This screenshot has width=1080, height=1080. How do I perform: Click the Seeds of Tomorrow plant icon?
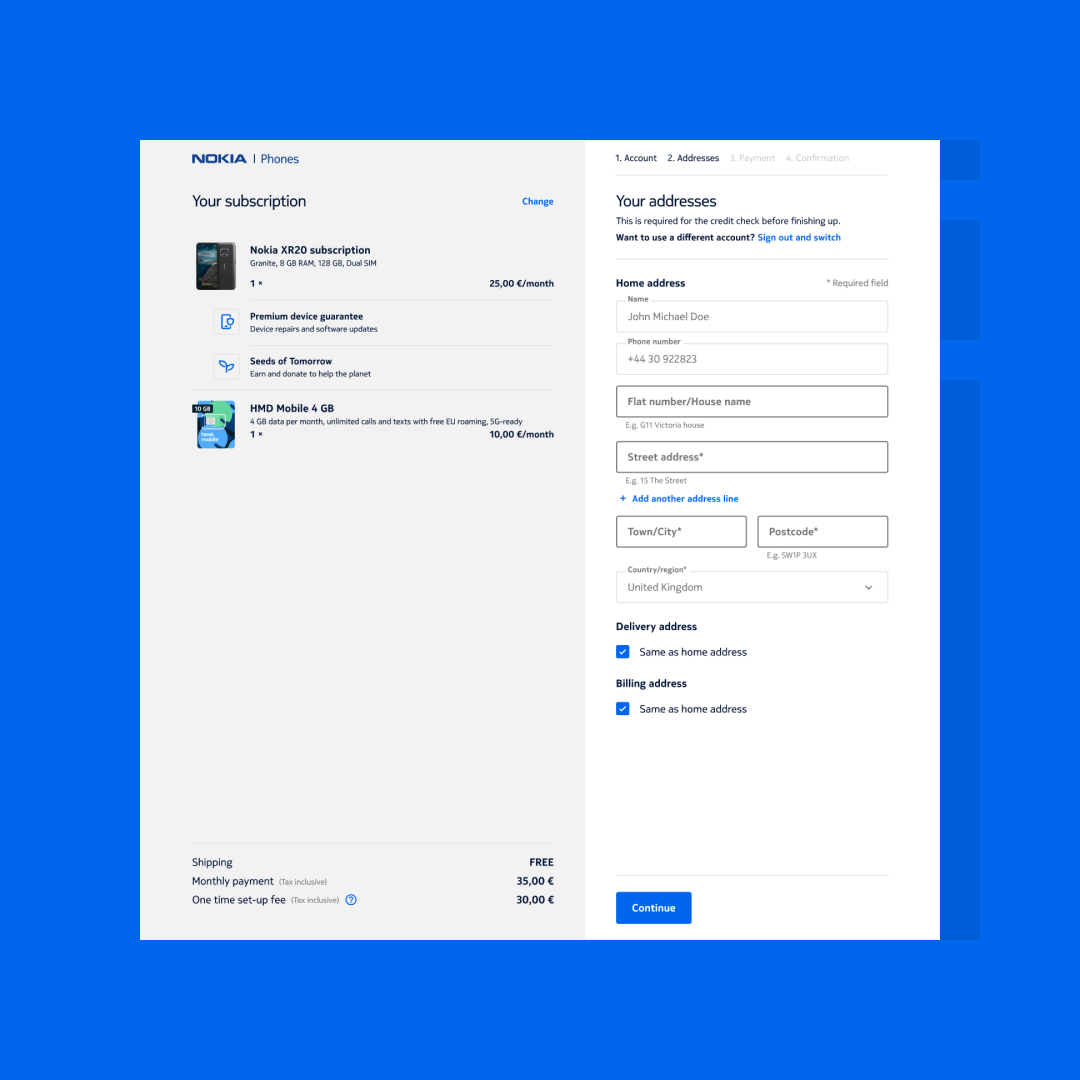(227, 366)
